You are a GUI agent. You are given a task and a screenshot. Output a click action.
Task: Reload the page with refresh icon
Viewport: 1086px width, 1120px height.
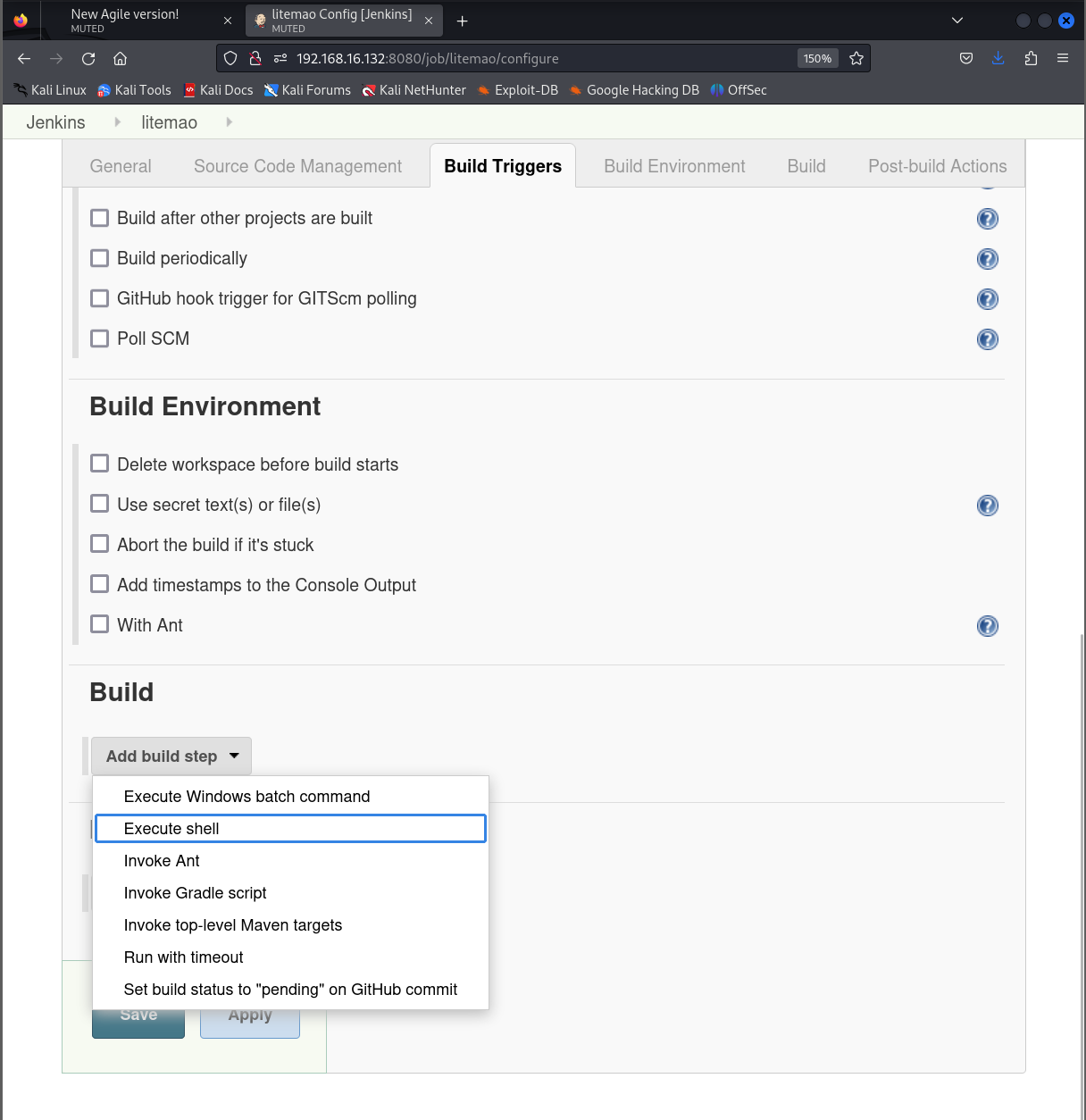pyautogui.click(x=88, y=58)
